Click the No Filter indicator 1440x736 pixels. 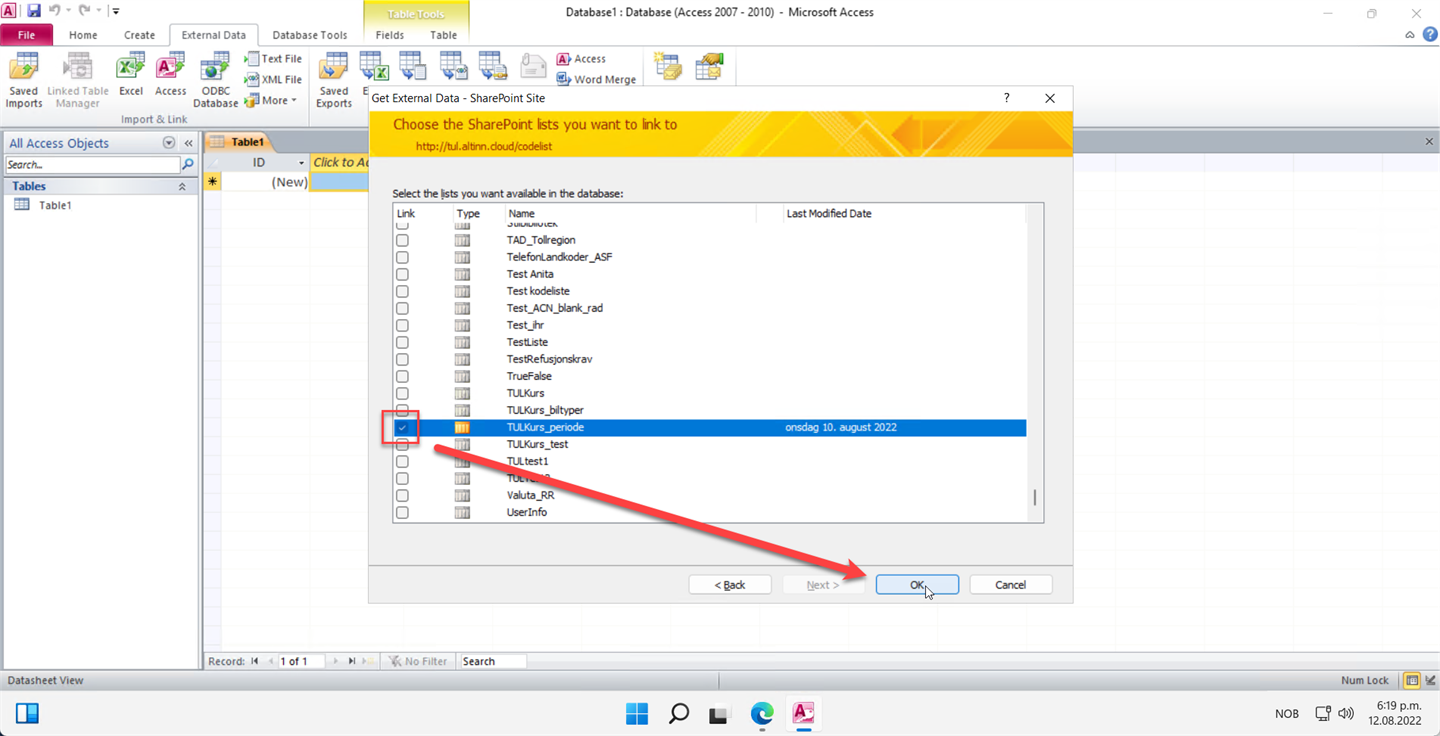tap(418, 661)
